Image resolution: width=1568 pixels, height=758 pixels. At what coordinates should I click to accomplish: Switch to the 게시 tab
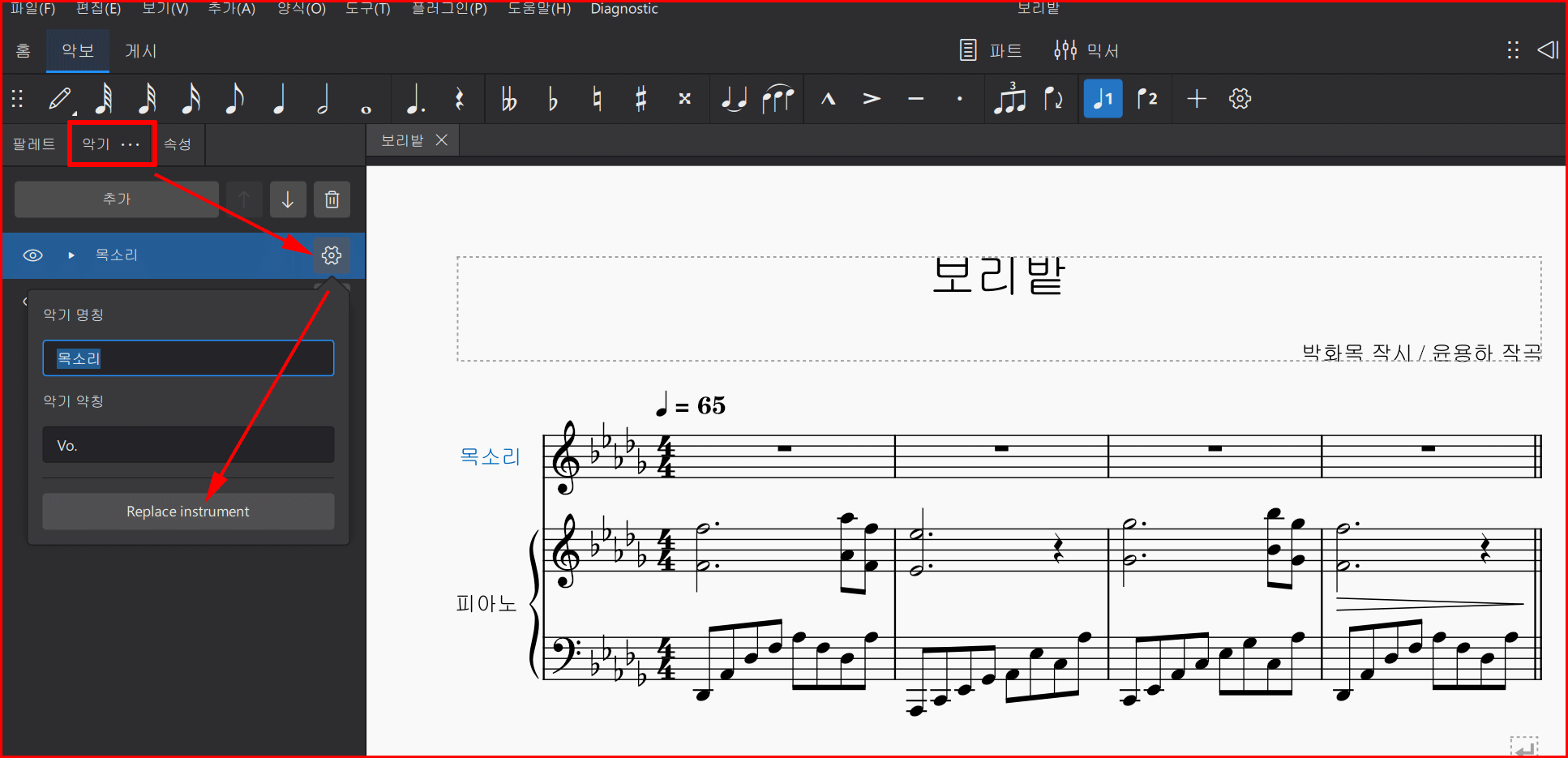coord(141,51)
